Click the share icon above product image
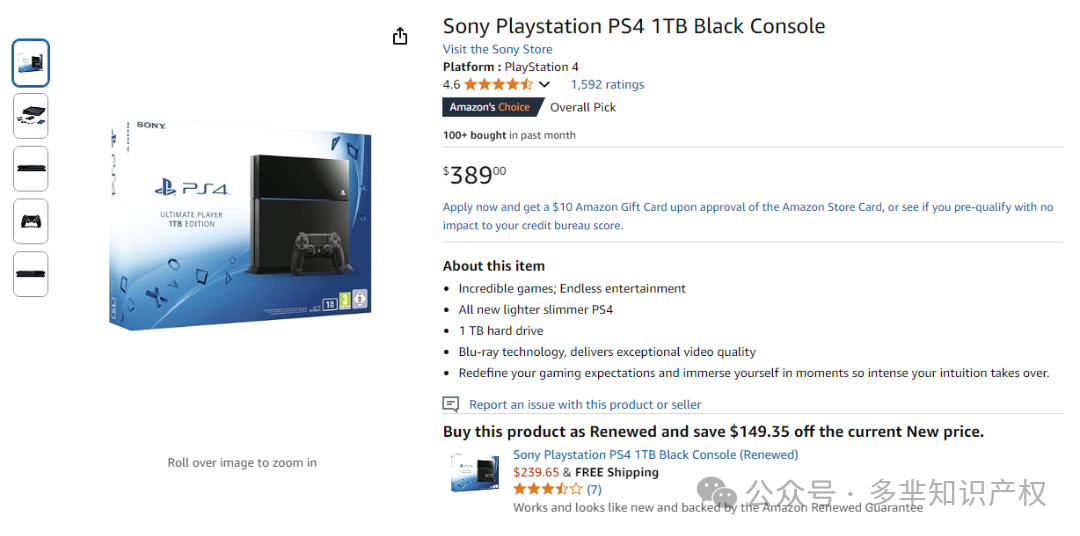This screenshot has height=536, width=1080. click(400, 36)
